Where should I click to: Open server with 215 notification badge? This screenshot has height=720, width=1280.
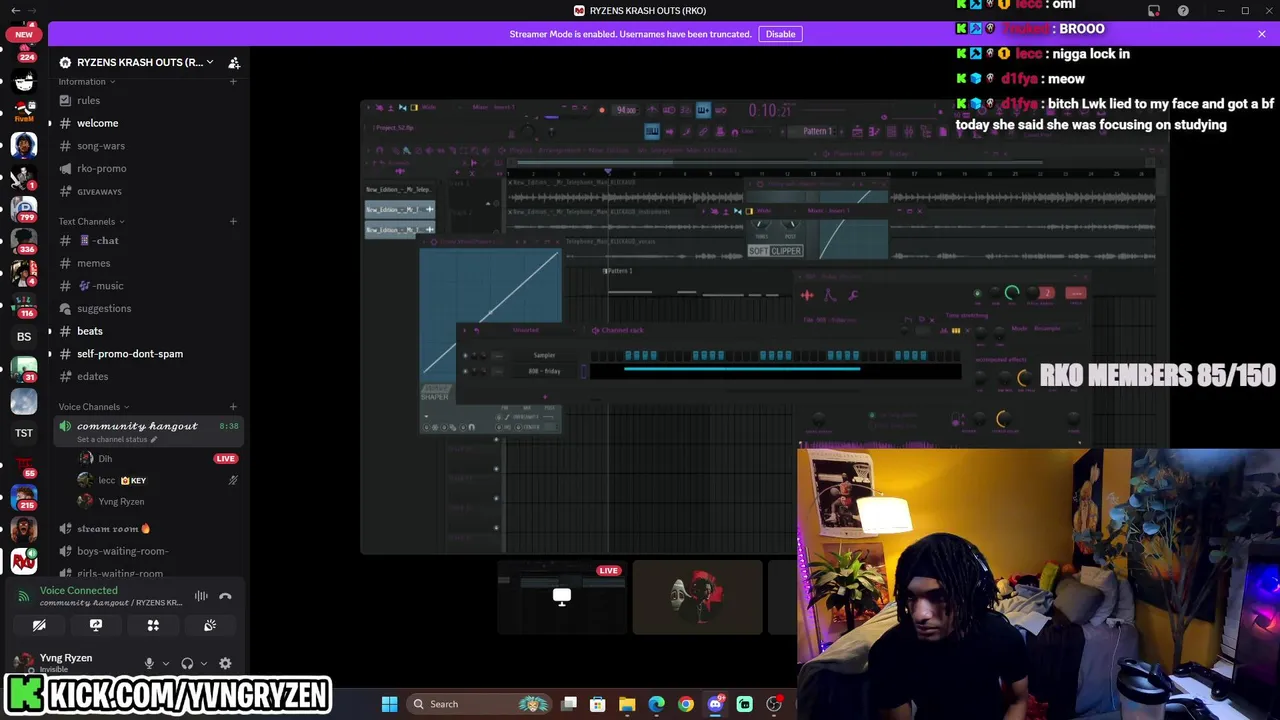(x=24, y=497)
